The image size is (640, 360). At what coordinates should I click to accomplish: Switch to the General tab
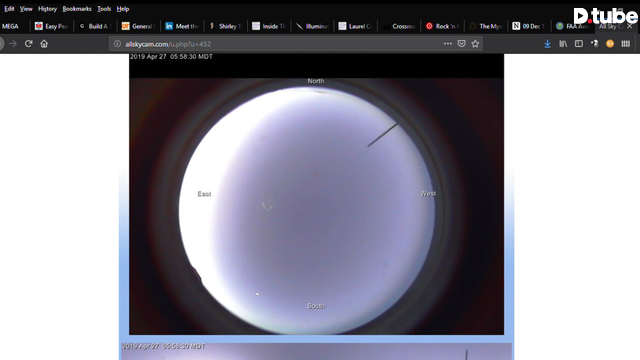tap(139, 26)
